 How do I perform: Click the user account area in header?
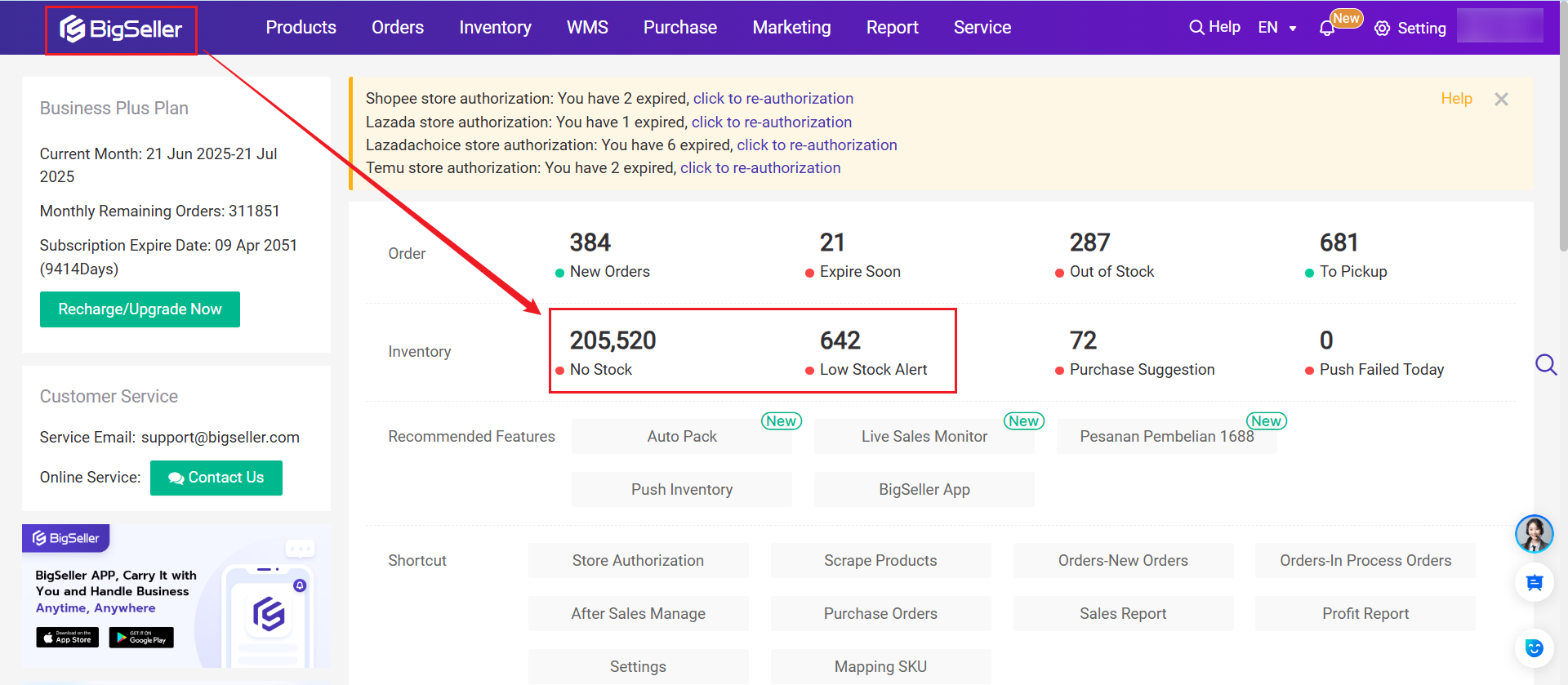(1500, 26)
